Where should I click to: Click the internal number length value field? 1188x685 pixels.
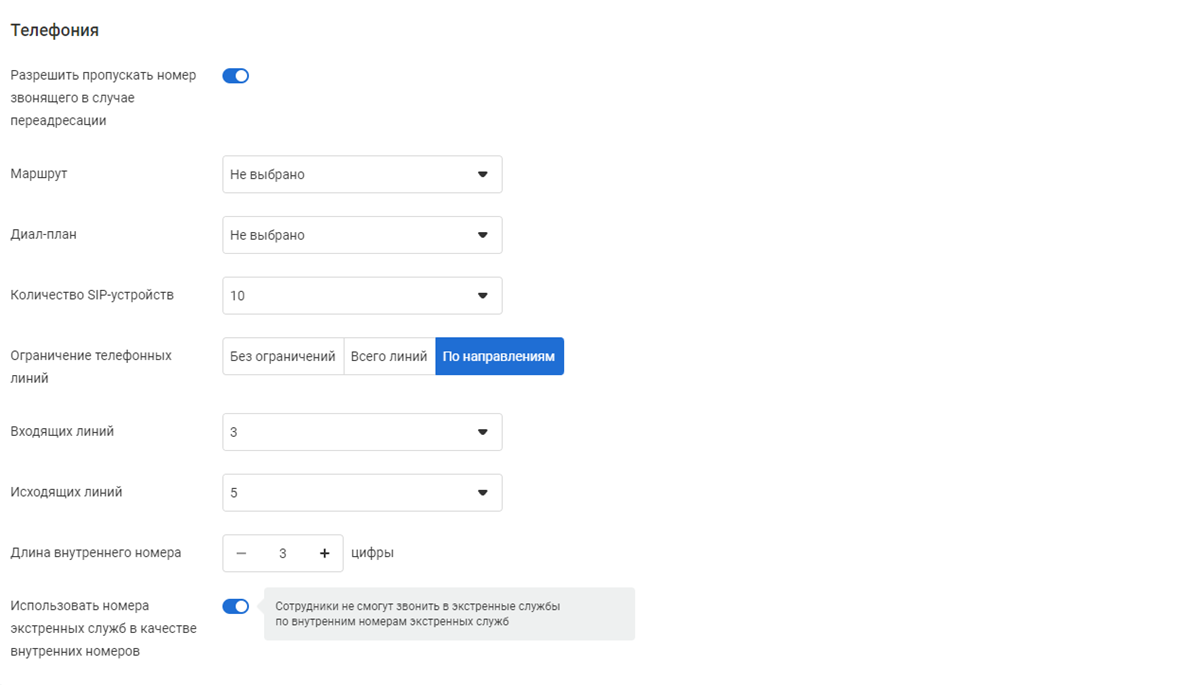(282, 553)
